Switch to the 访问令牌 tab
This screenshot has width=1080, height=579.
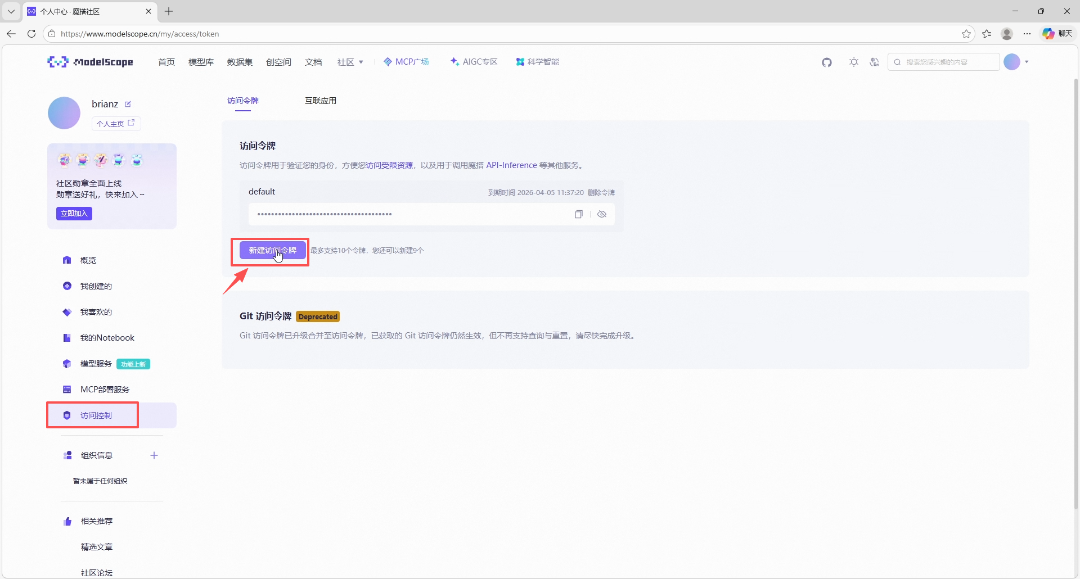click(x=242, y=101)
